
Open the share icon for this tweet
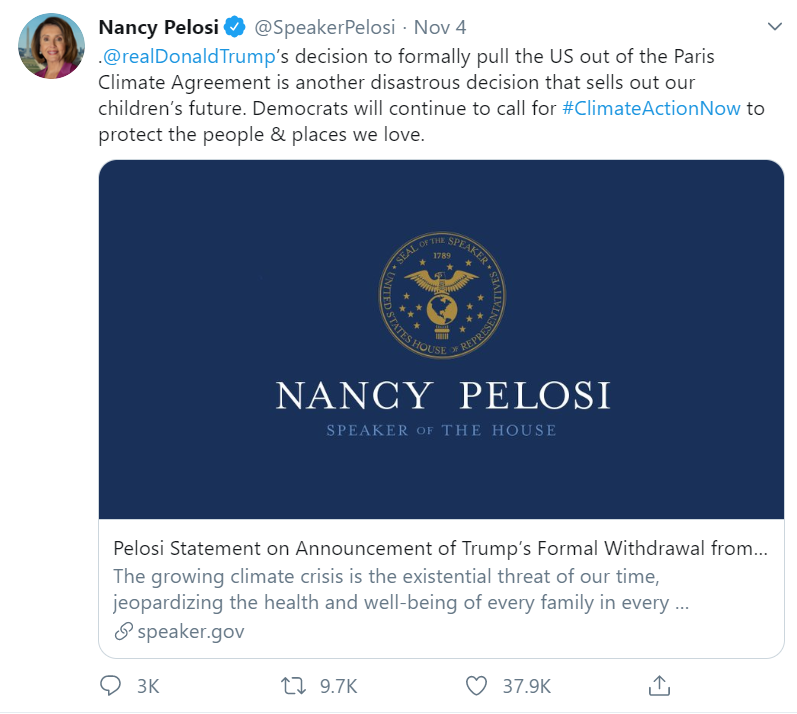[659, 685]
